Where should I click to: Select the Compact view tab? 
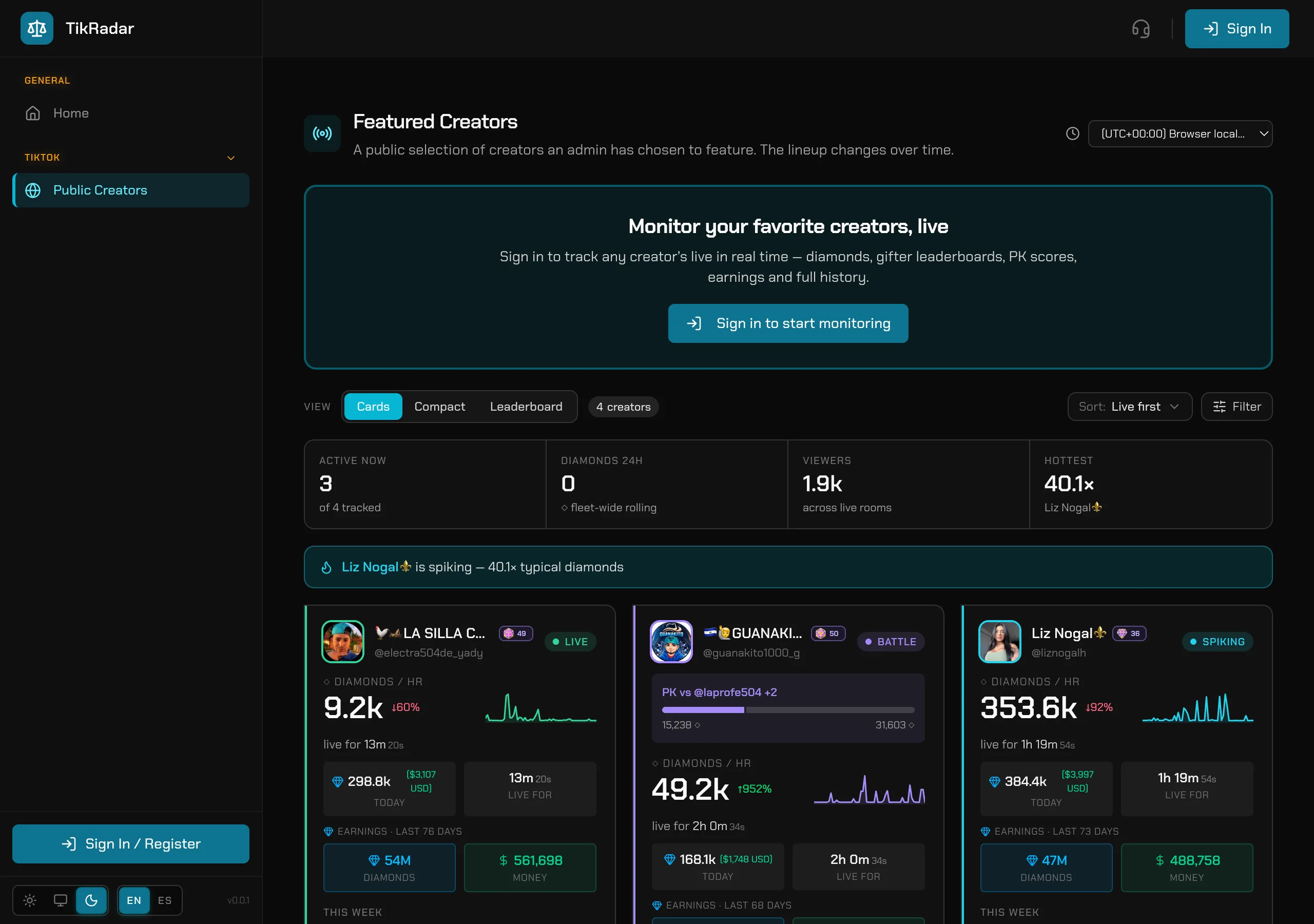click(x=439, y=407)
